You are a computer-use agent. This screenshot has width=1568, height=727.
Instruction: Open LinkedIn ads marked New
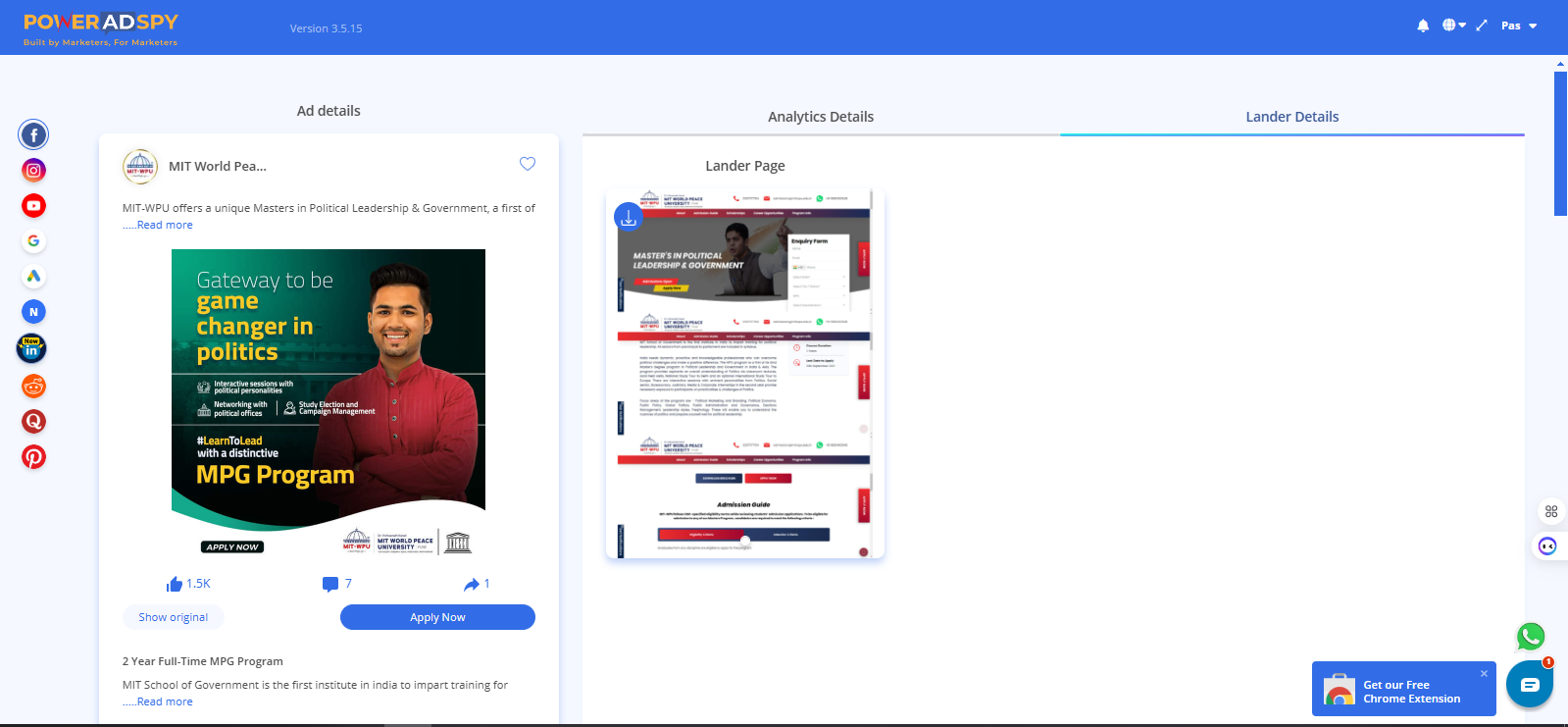coord(31,348)
